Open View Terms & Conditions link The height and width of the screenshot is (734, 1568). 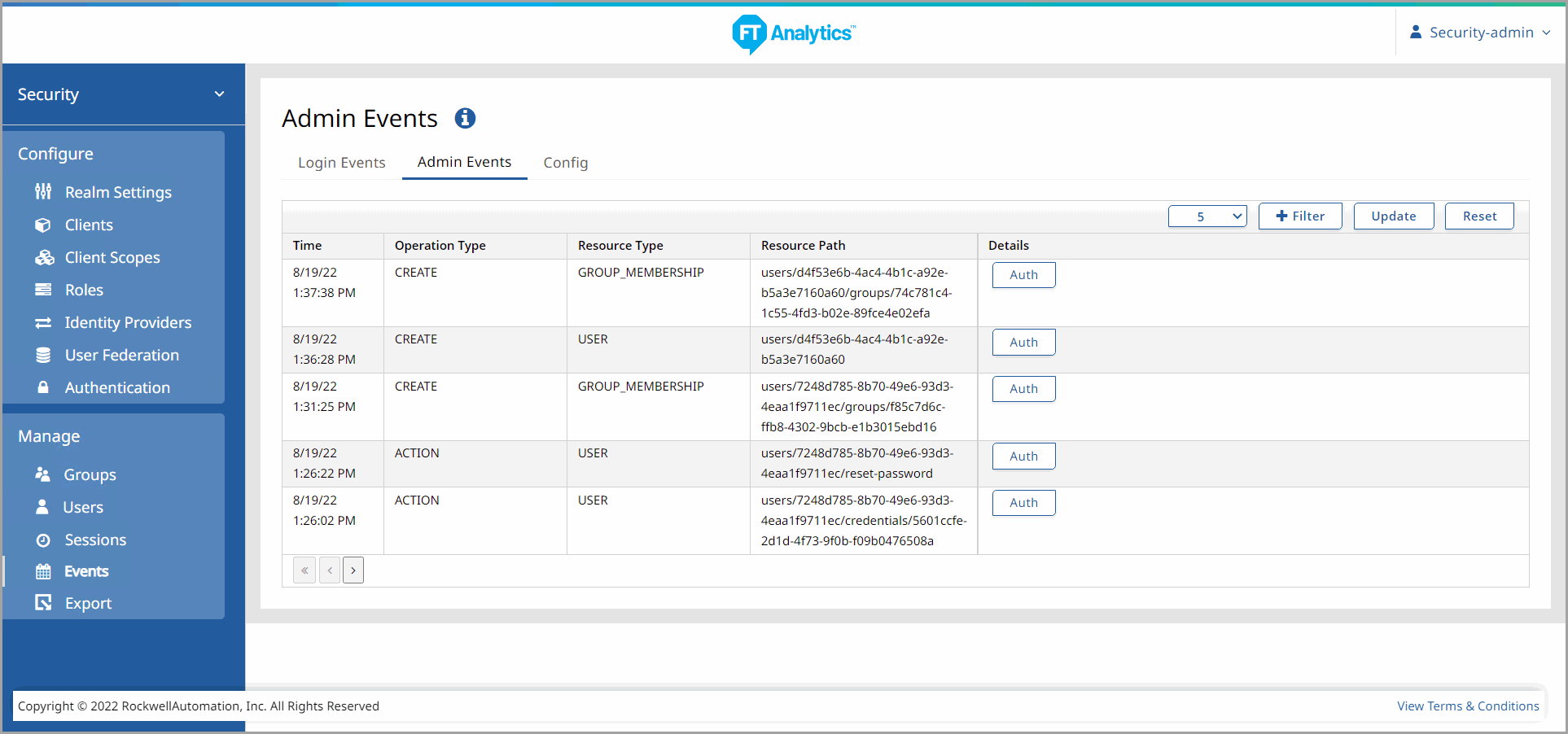tap(1467, 706)
